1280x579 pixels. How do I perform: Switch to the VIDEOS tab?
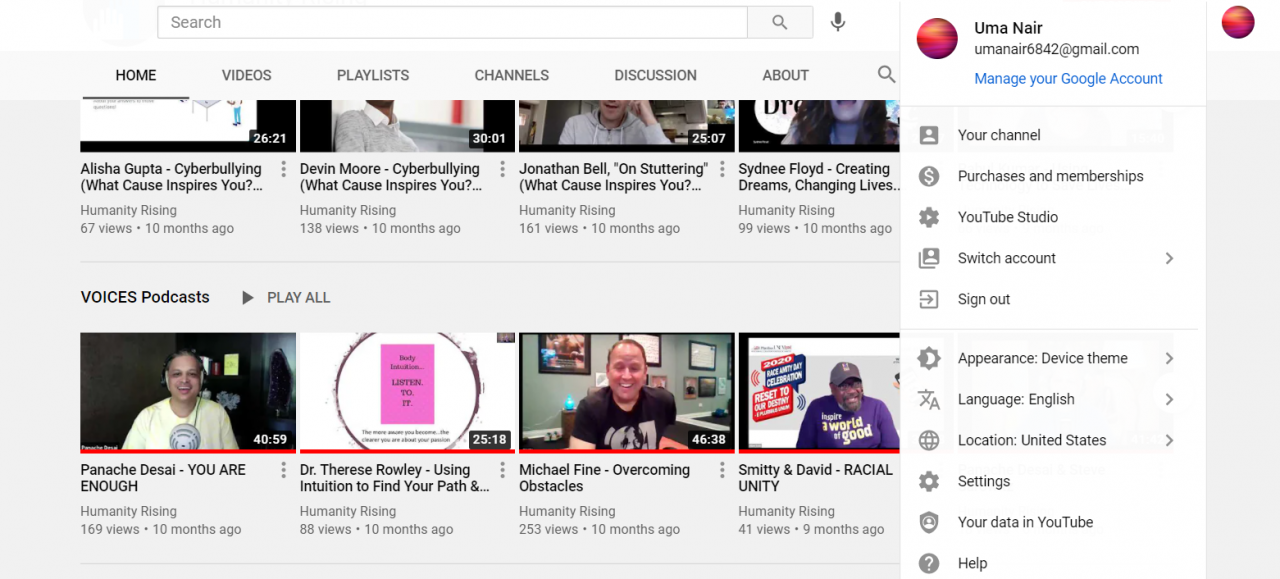(x=246, y=75)
